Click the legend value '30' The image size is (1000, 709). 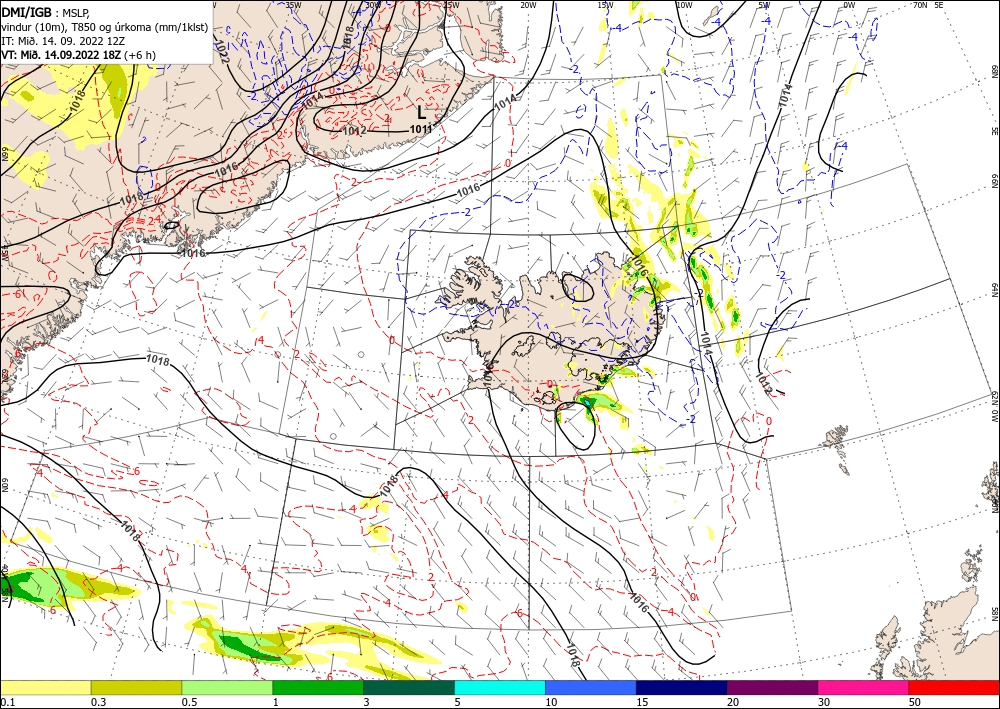click(824, 702)
